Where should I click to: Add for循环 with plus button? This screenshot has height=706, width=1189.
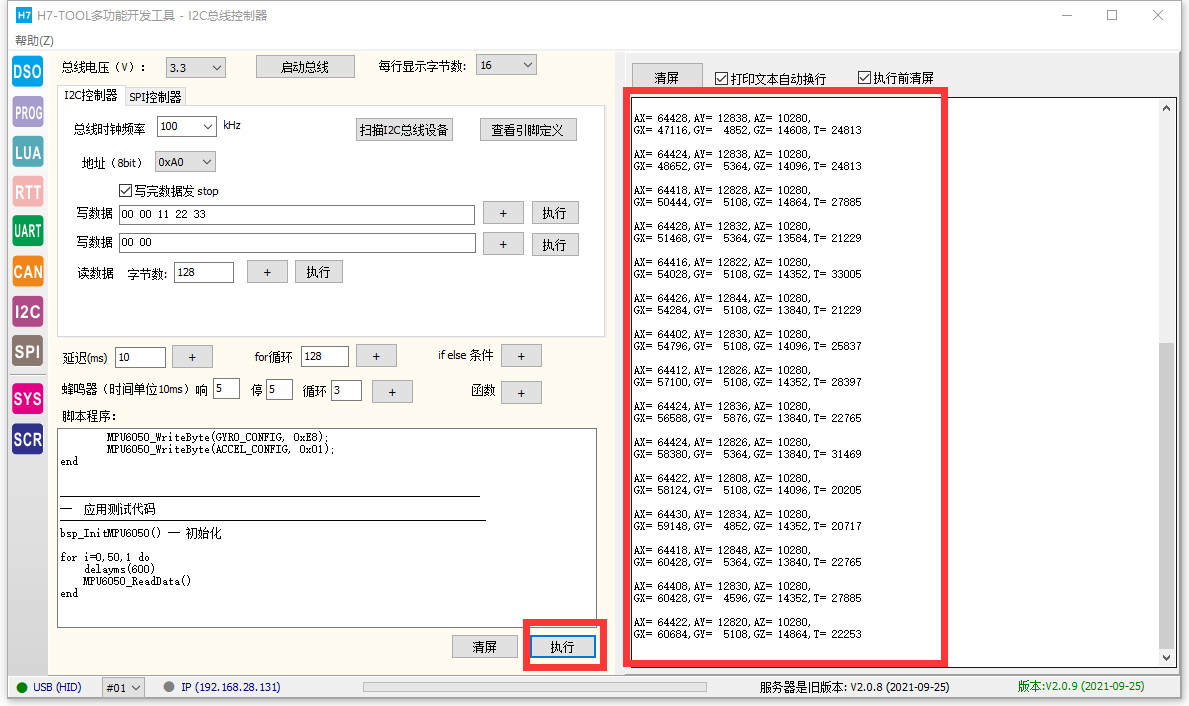(x=376, y=356)
